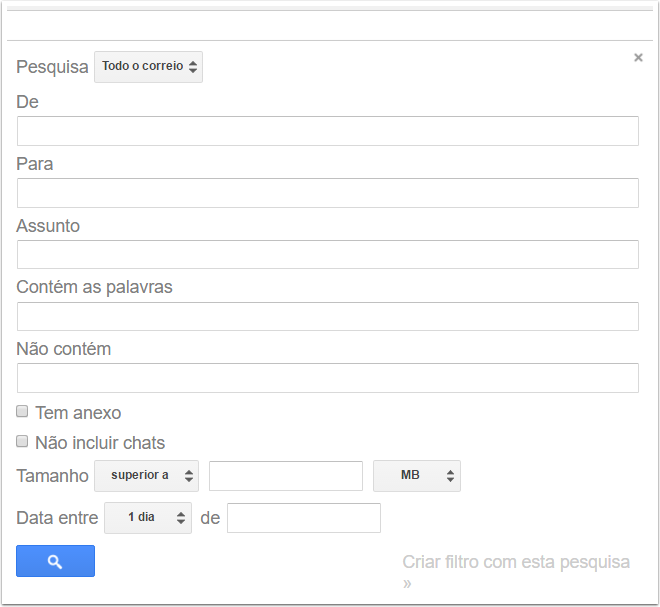Click the Pesquisa label text
This screenshot has height=607, width=660.
pyautogui.click(x=52, y=67)
